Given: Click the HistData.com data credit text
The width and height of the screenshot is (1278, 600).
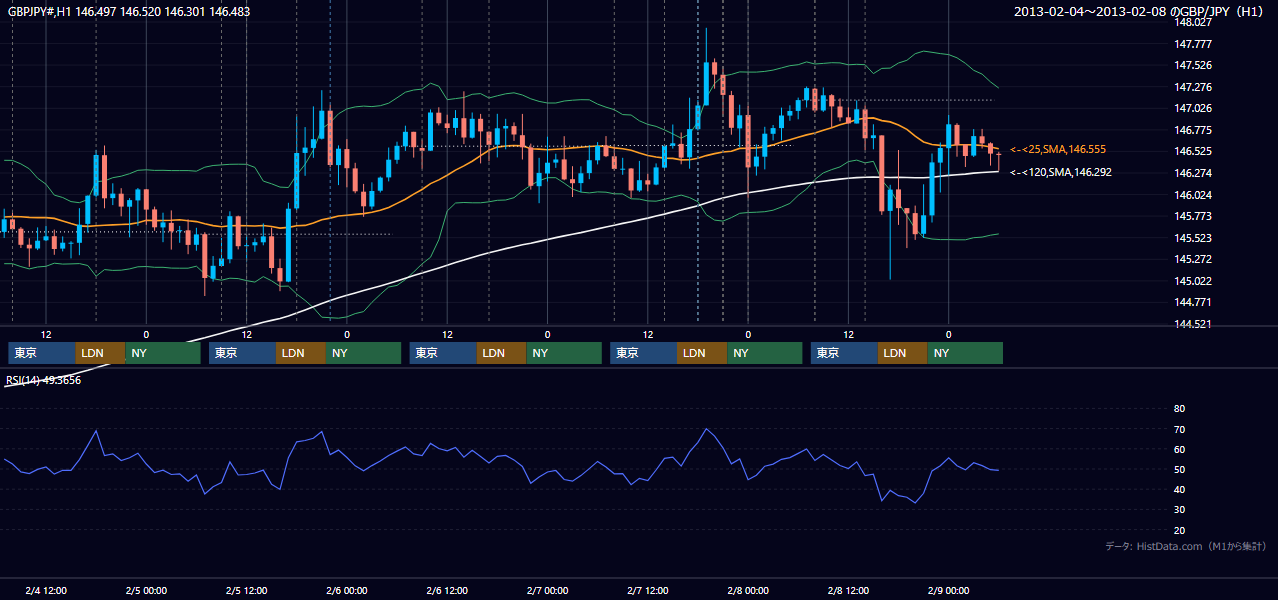Looking at the screenshot, I should pyautogui.click(x=1186, y=546).
